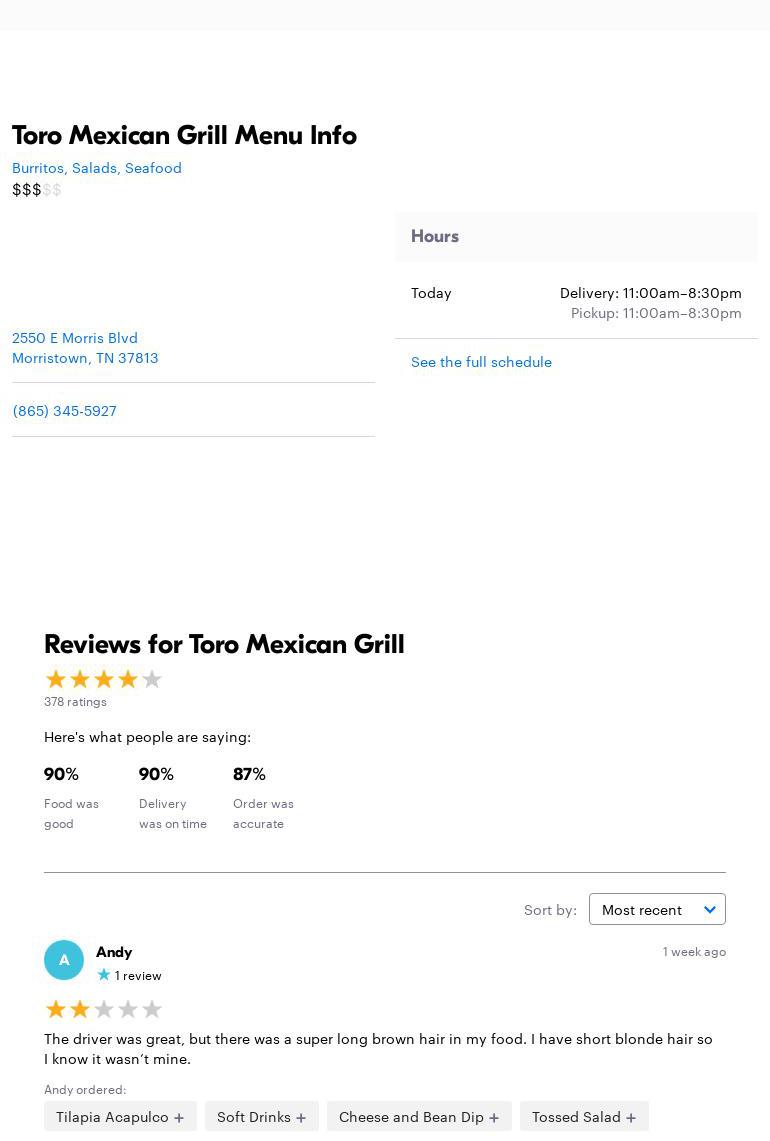This screenshot has width=770, height=1141.
Task: Click Andy's circular avatar icon
Action: coord(64,960)
